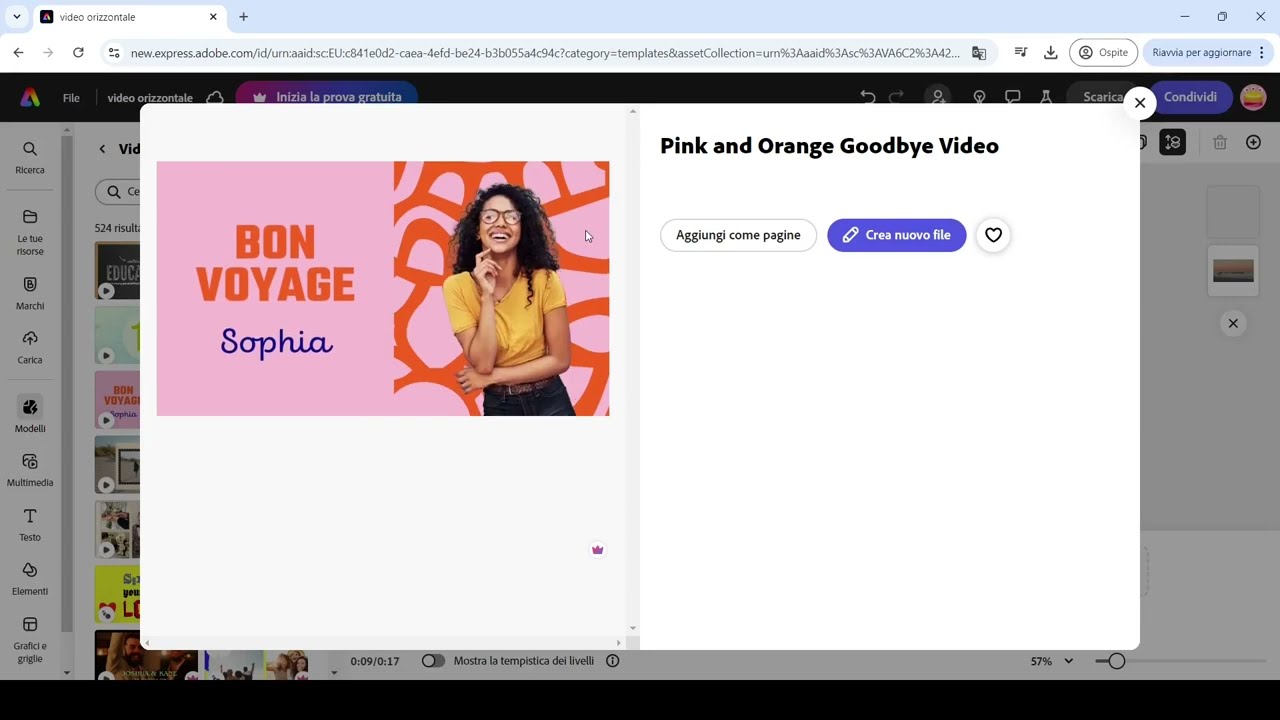Select the Educa chalkboard template thumbnail
This screenshot has height=720, width=1280.
(117, 270)
